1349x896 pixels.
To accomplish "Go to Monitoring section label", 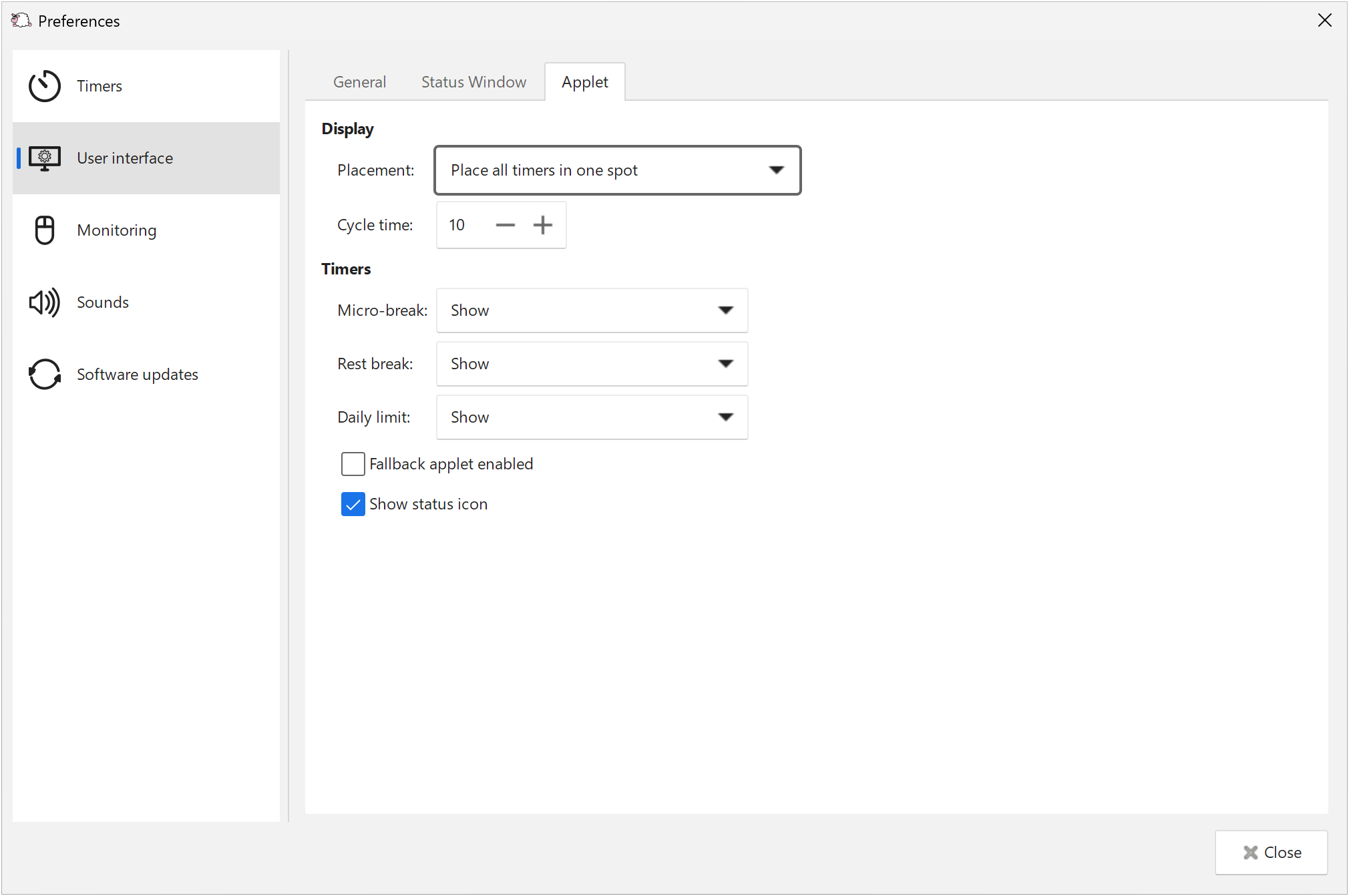I will coord(117,230).
